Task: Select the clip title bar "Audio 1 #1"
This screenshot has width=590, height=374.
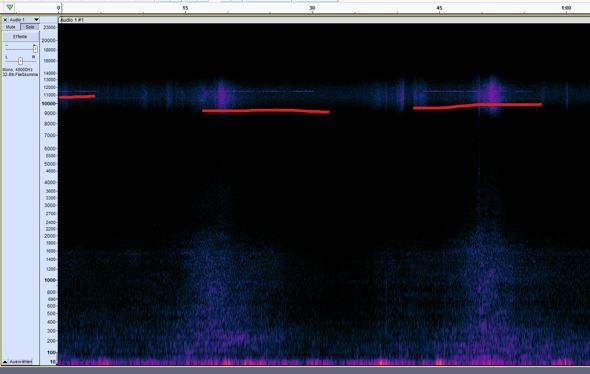Action: coord(324,20)
